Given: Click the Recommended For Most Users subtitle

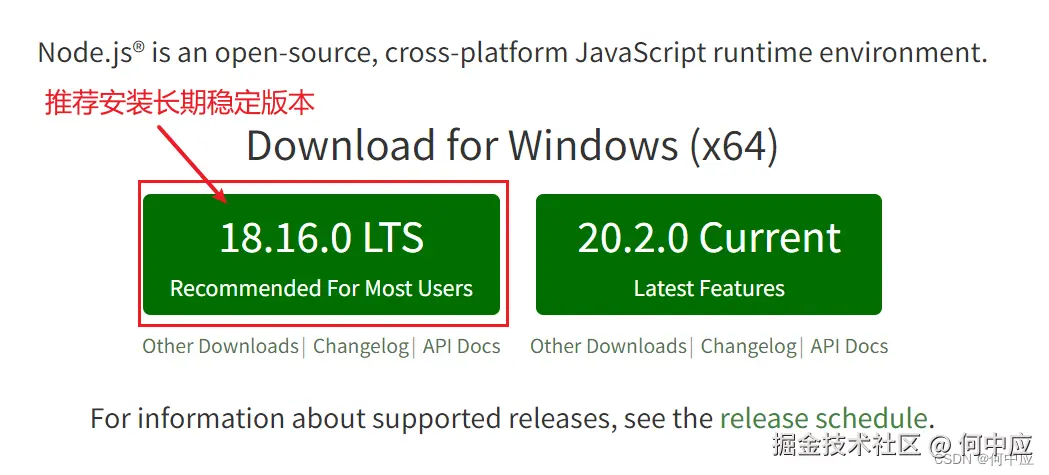Looking at the screenshot, I should point(321,289).
